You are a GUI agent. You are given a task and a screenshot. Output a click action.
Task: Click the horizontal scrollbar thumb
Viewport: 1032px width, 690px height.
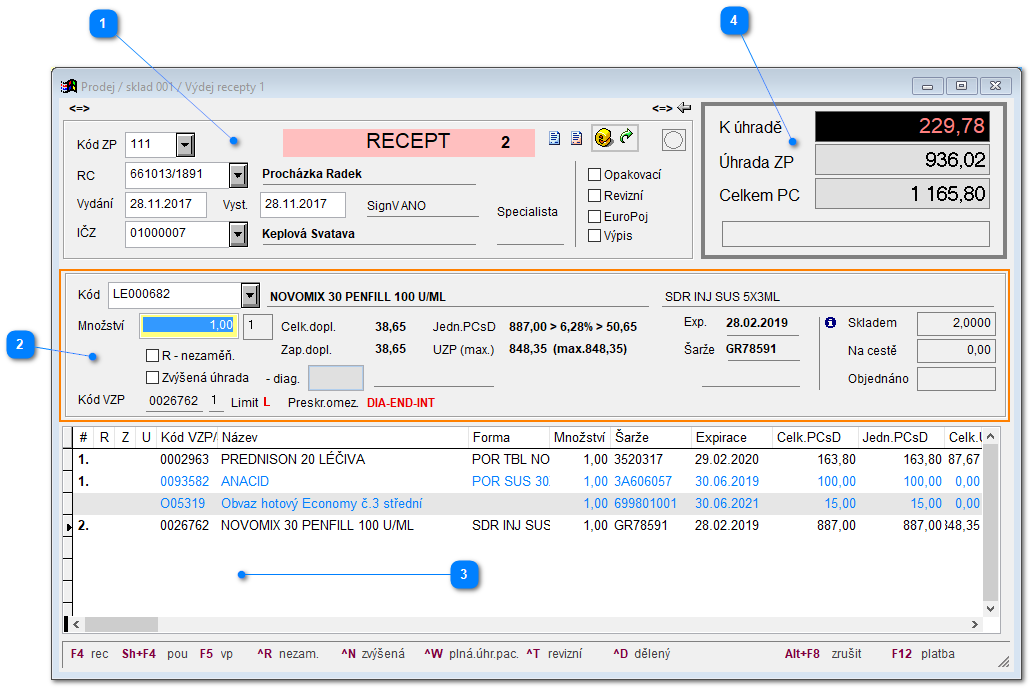pyautogui.click(x=121, y=624)
